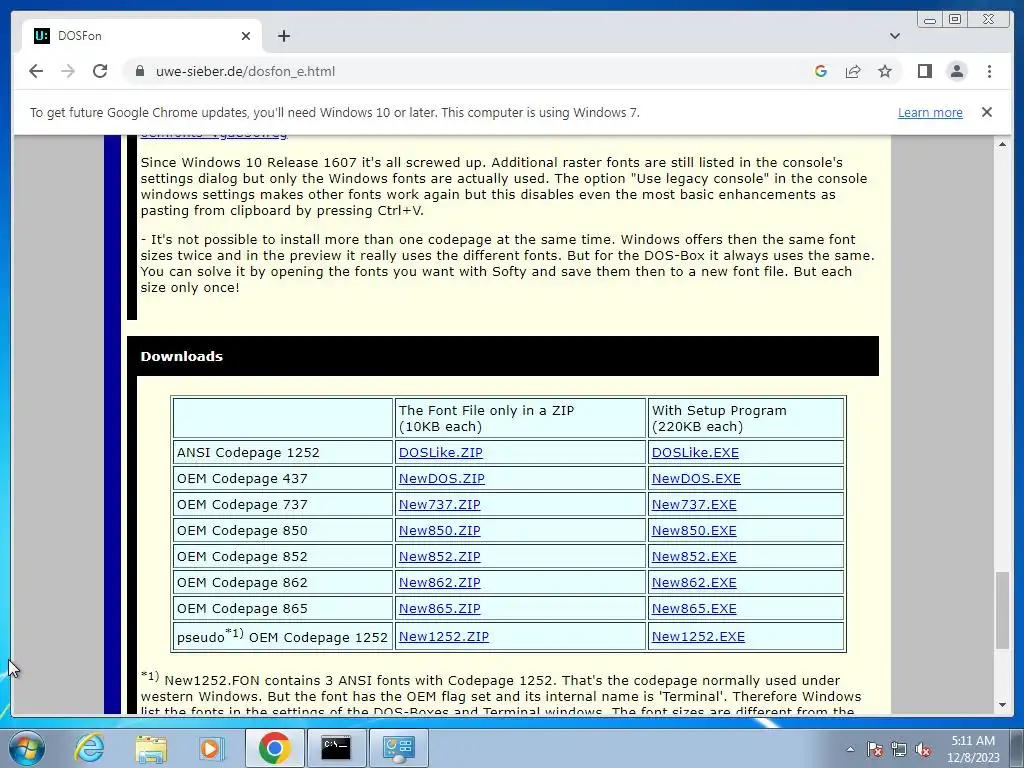The height and width of the screenshot is (768, 1024).
Task: Download New852.EXE
Action: (x=694, y=557)
